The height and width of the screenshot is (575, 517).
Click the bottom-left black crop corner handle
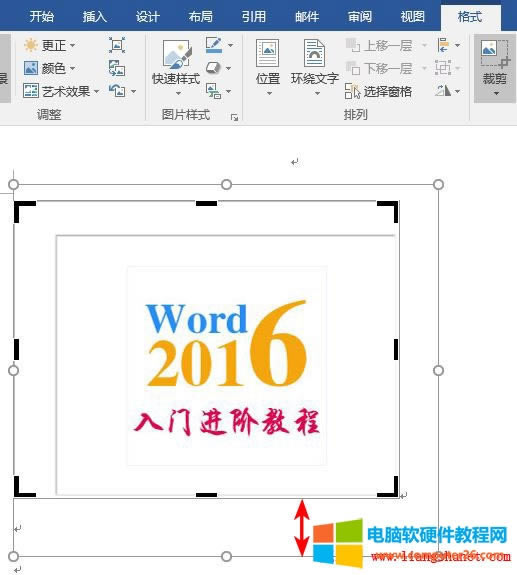pos(24,487)
